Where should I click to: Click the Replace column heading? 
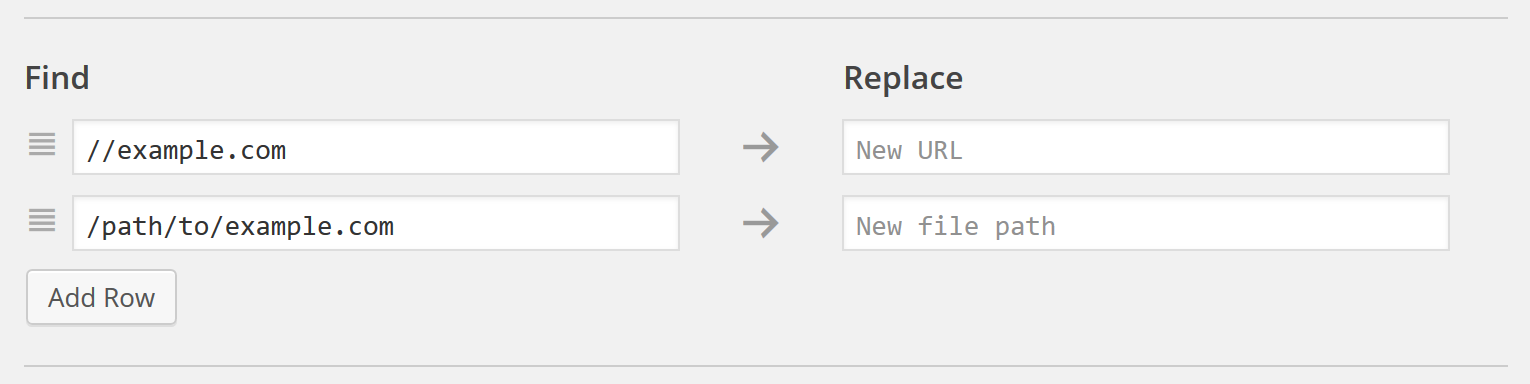[x=903, y=78]
